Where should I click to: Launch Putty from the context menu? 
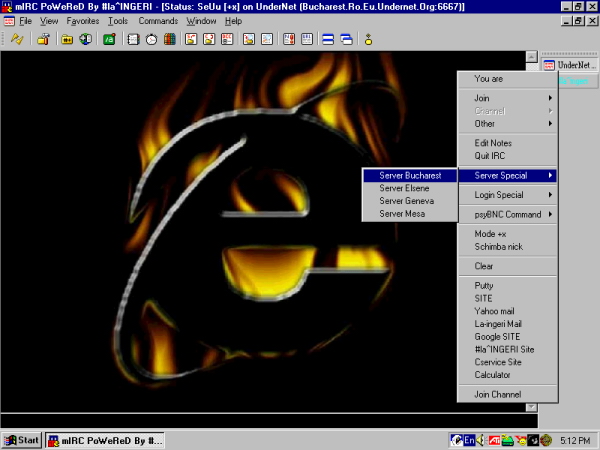click(x=507, y=285)
